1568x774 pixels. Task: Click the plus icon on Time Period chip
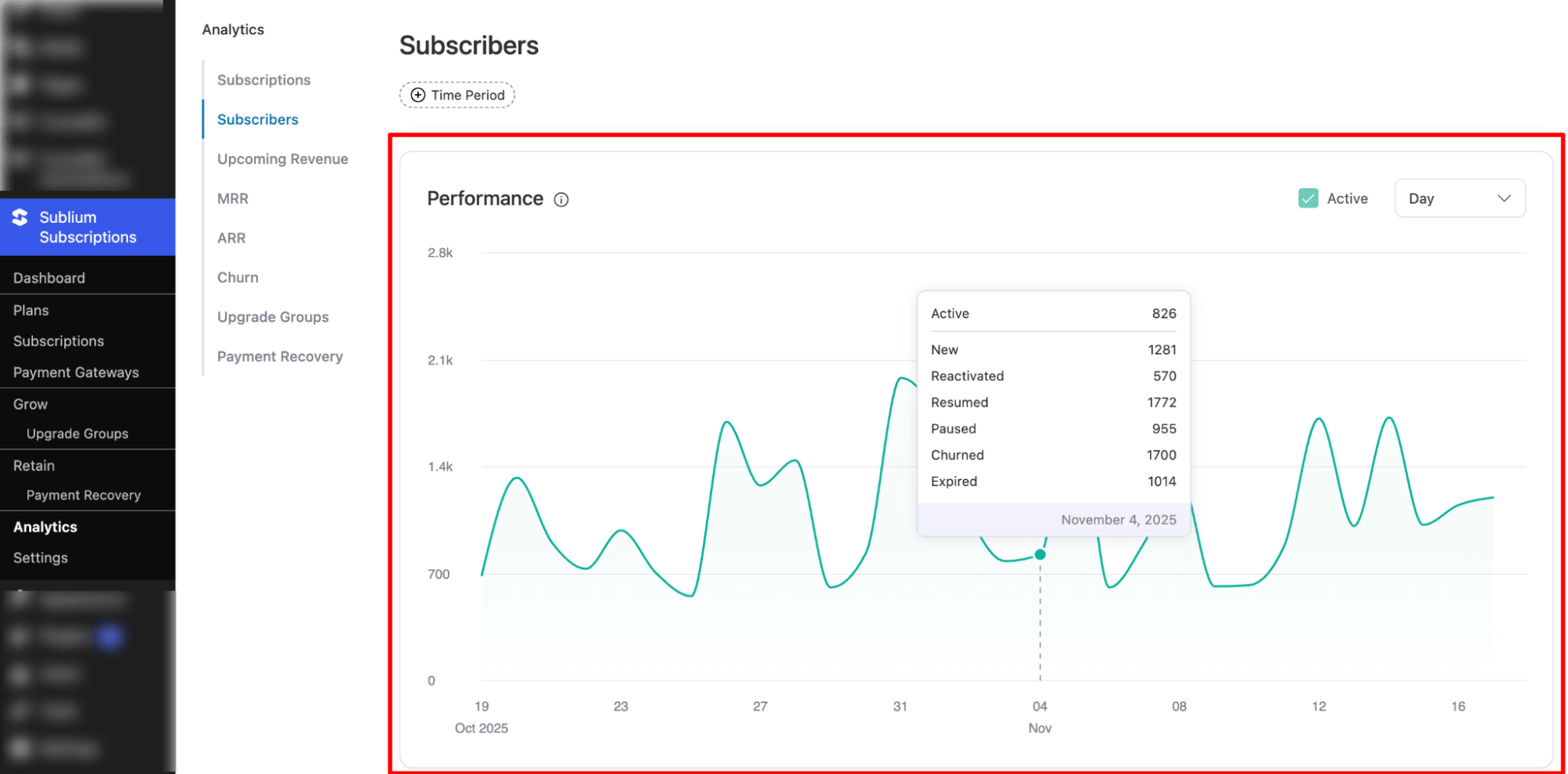[x=417, y=94]
